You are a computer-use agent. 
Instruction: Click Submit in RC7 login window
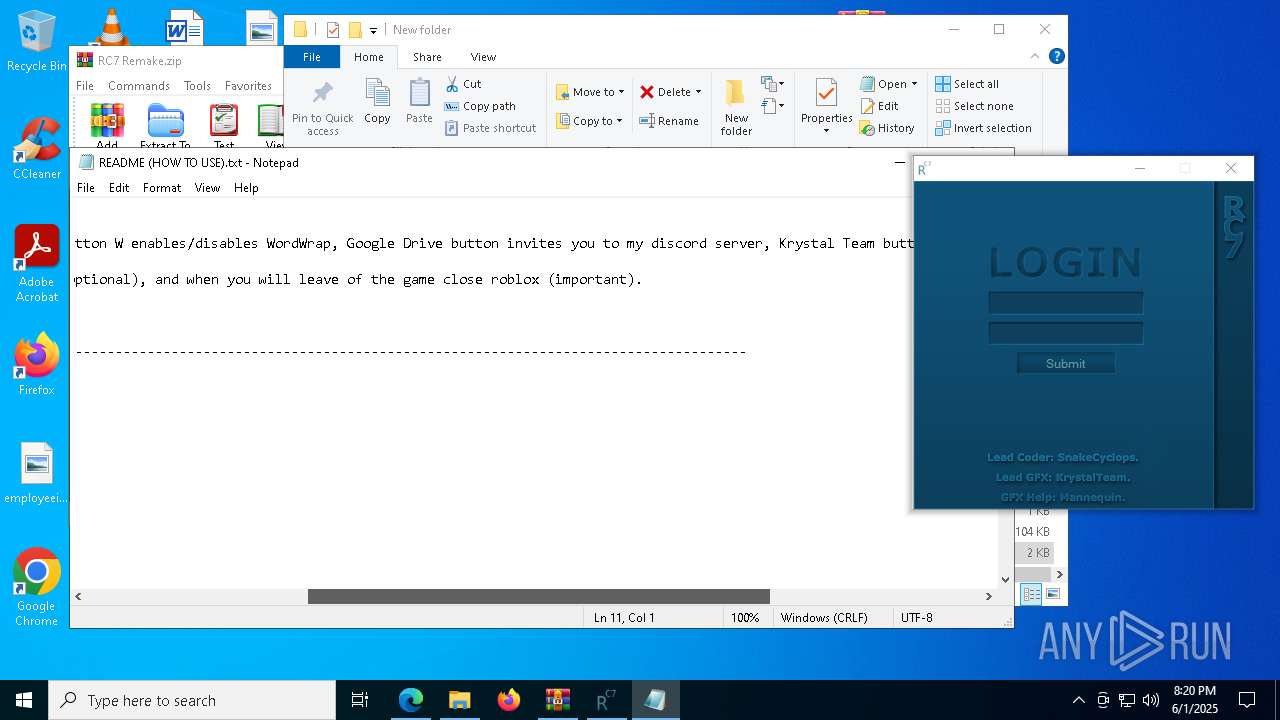click(x=1066, y=363)
